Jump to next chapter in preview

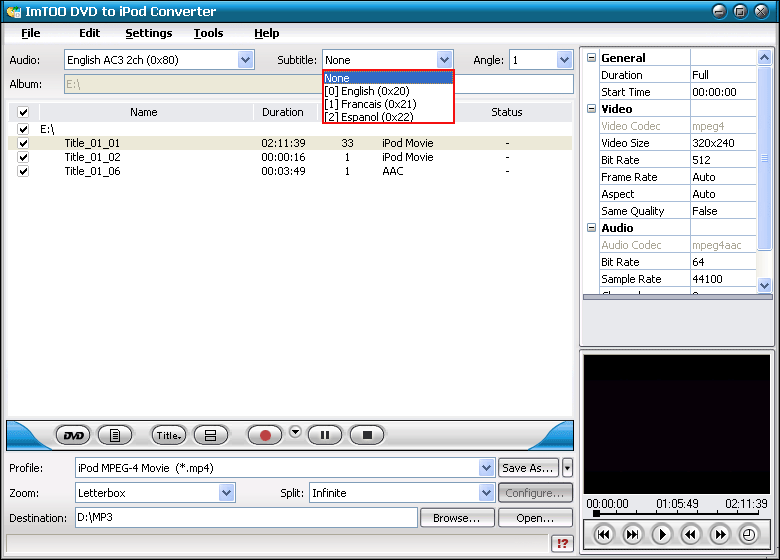point(632,535)
